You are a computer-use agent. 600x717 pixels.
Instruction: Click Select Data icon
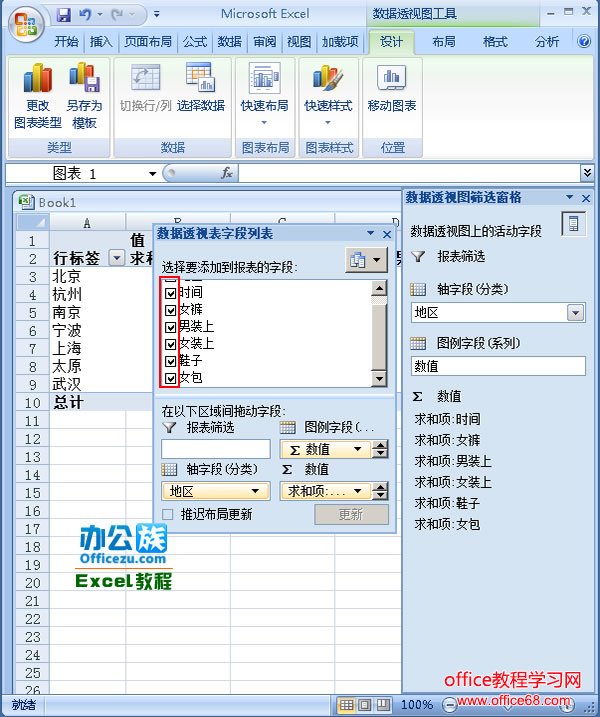[201, 88]
